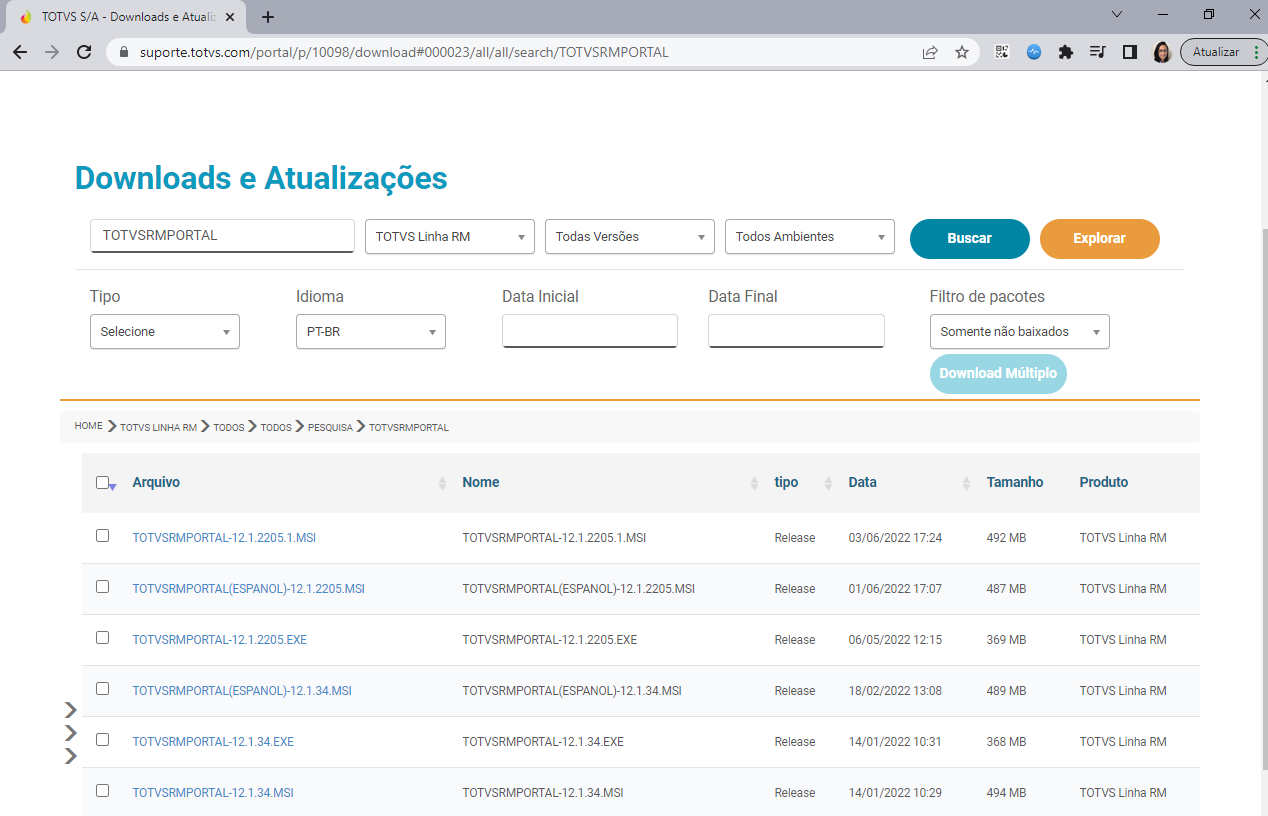1268x816 pixels.
Task: Check box for TOTVSRMPORTAL-12.1.2205.1.MSI
Action: tap(102, 536)
